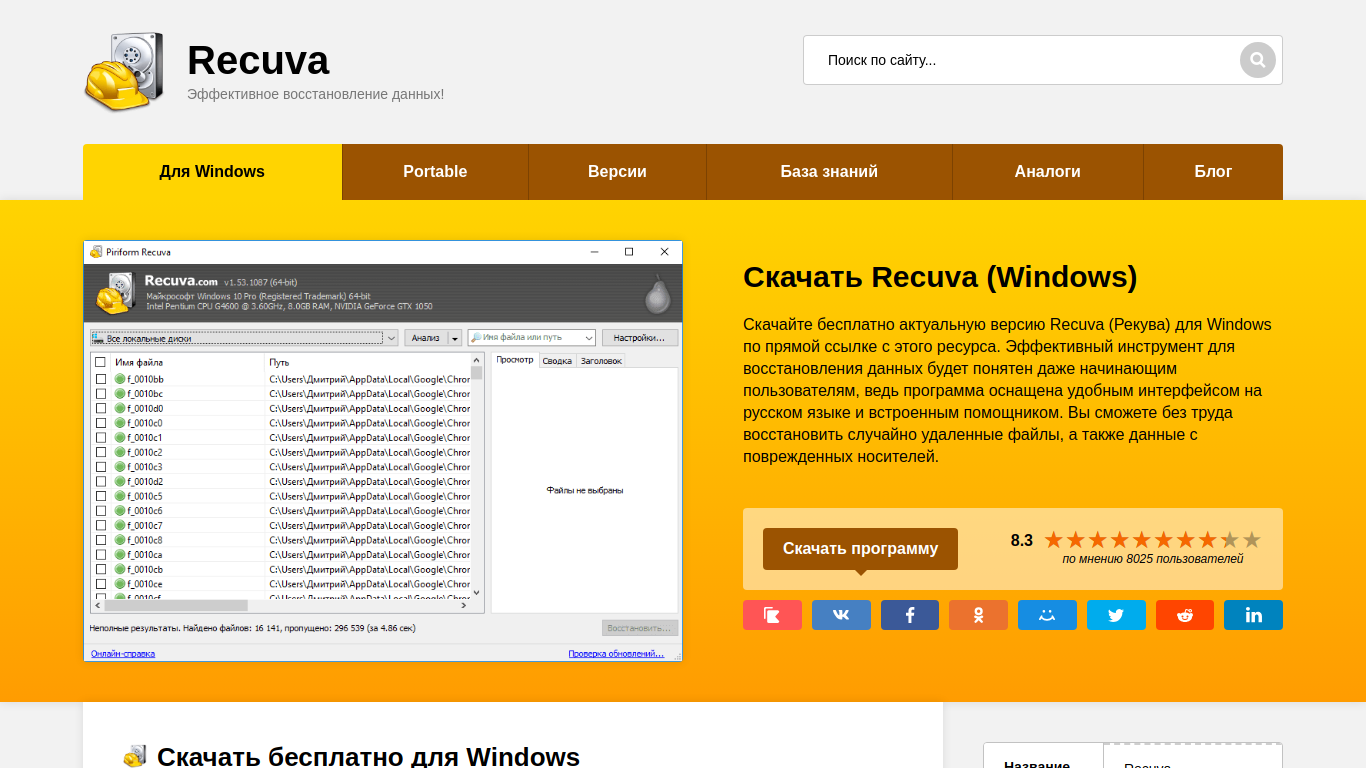Share the page on Reddit
This screenshot has width=1366, height=768.
(1185, 615)
